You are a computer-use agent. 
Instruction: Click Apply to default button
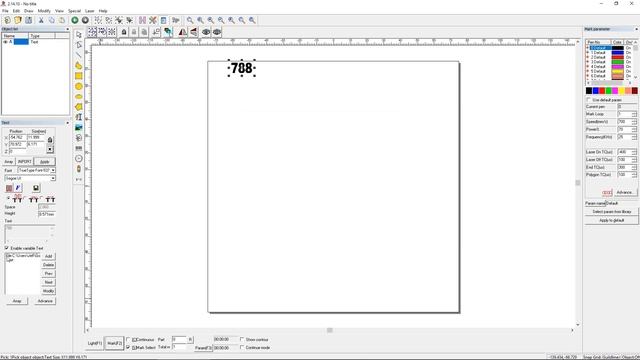pos(611,220)
